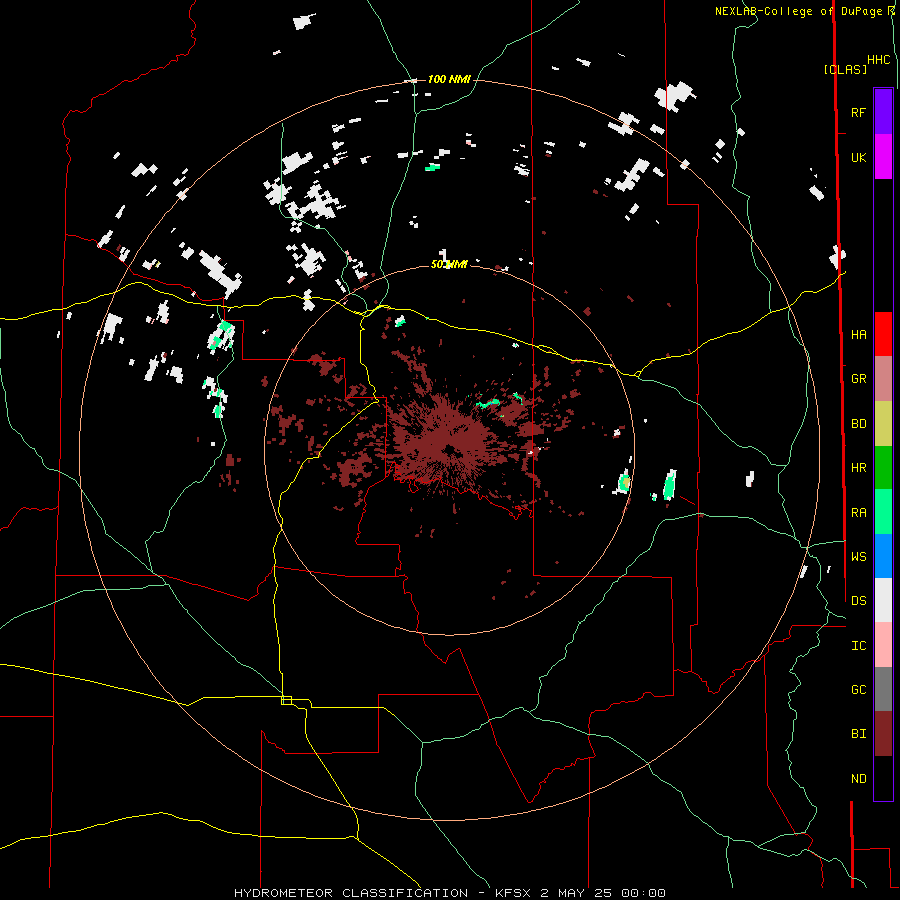
Task: Click the HYDROMETEOR CLASSIFICATION KFSX title text
Action: [x=449, y=893]
